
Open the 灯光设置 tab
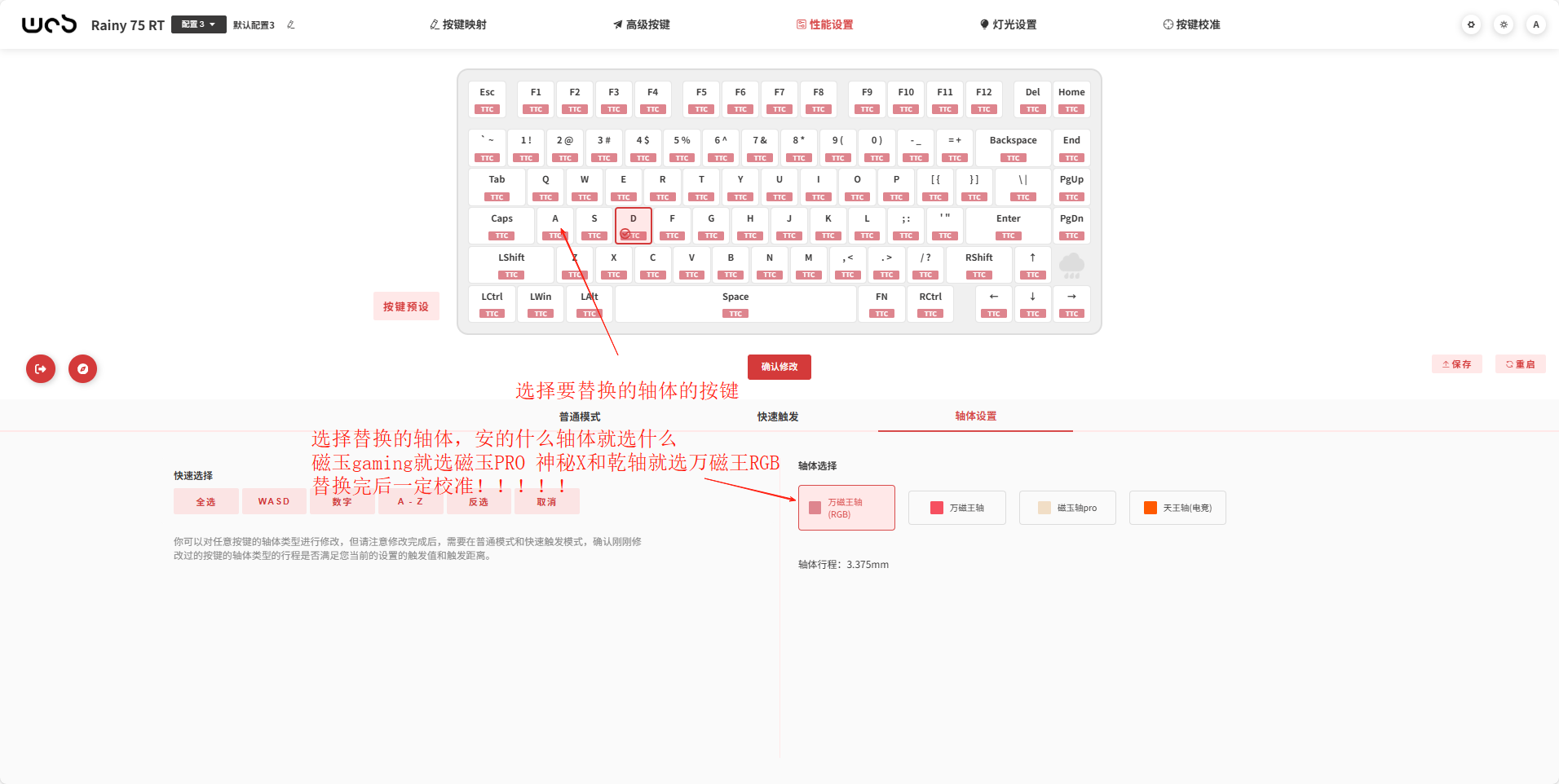point(1009,24)
